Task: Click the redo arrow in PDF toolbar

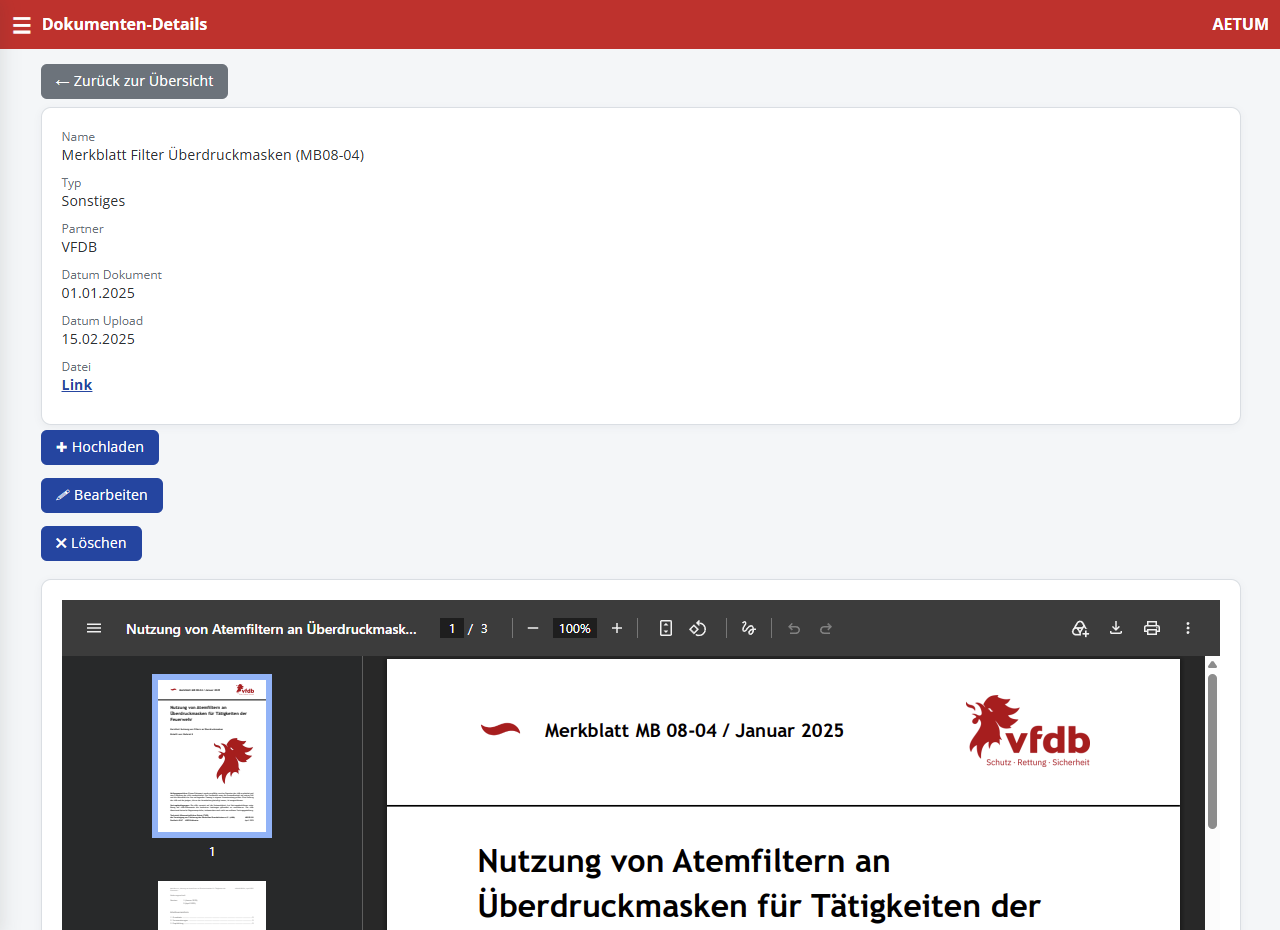Action: pyautogui.click(x=826, y=628)
